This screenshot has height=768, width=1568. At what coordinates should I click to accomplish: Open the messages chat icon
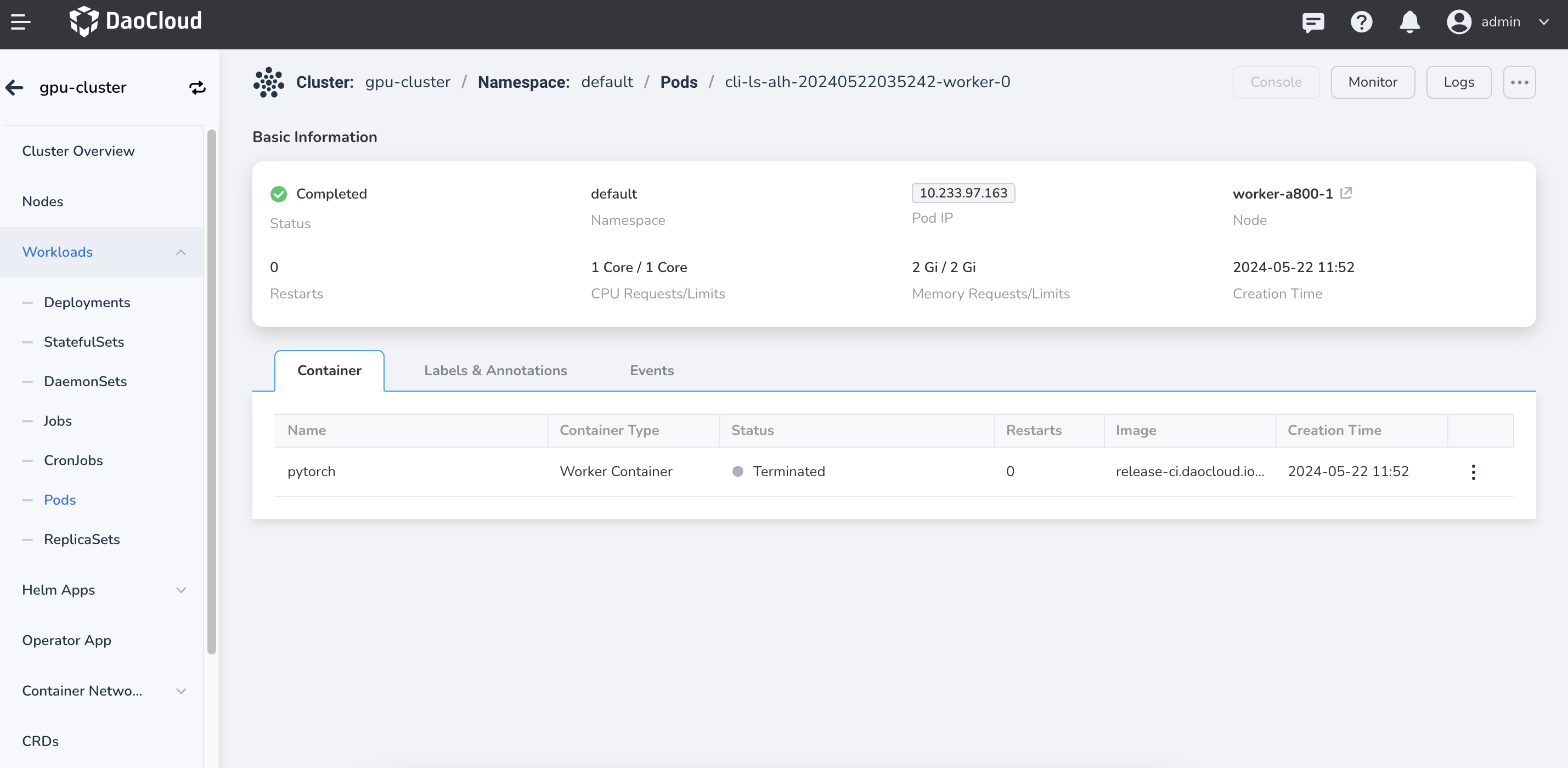pos(1313,22)
